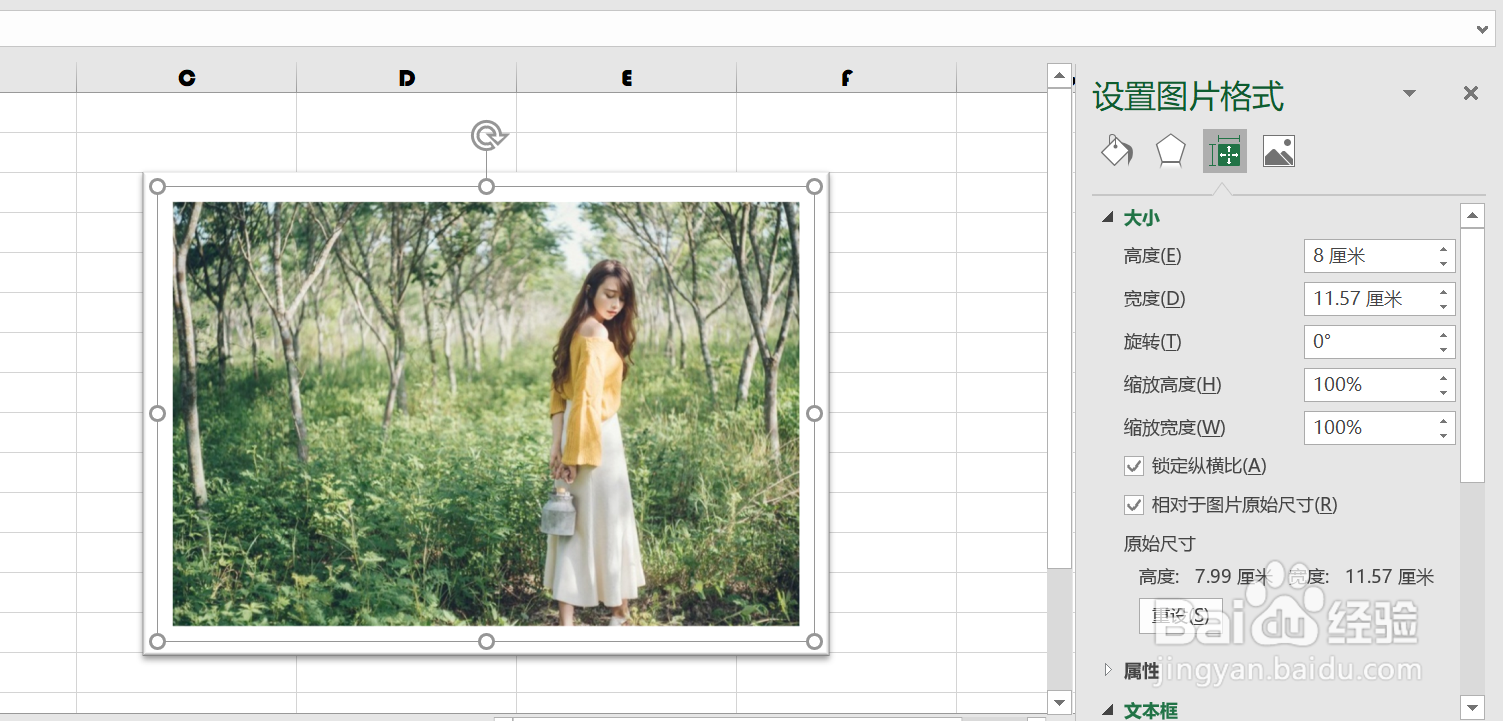Open the 设置图片格式 pane options arrow
Image resolution: width=1503 pixels, height=721 pixels.
1409,94
